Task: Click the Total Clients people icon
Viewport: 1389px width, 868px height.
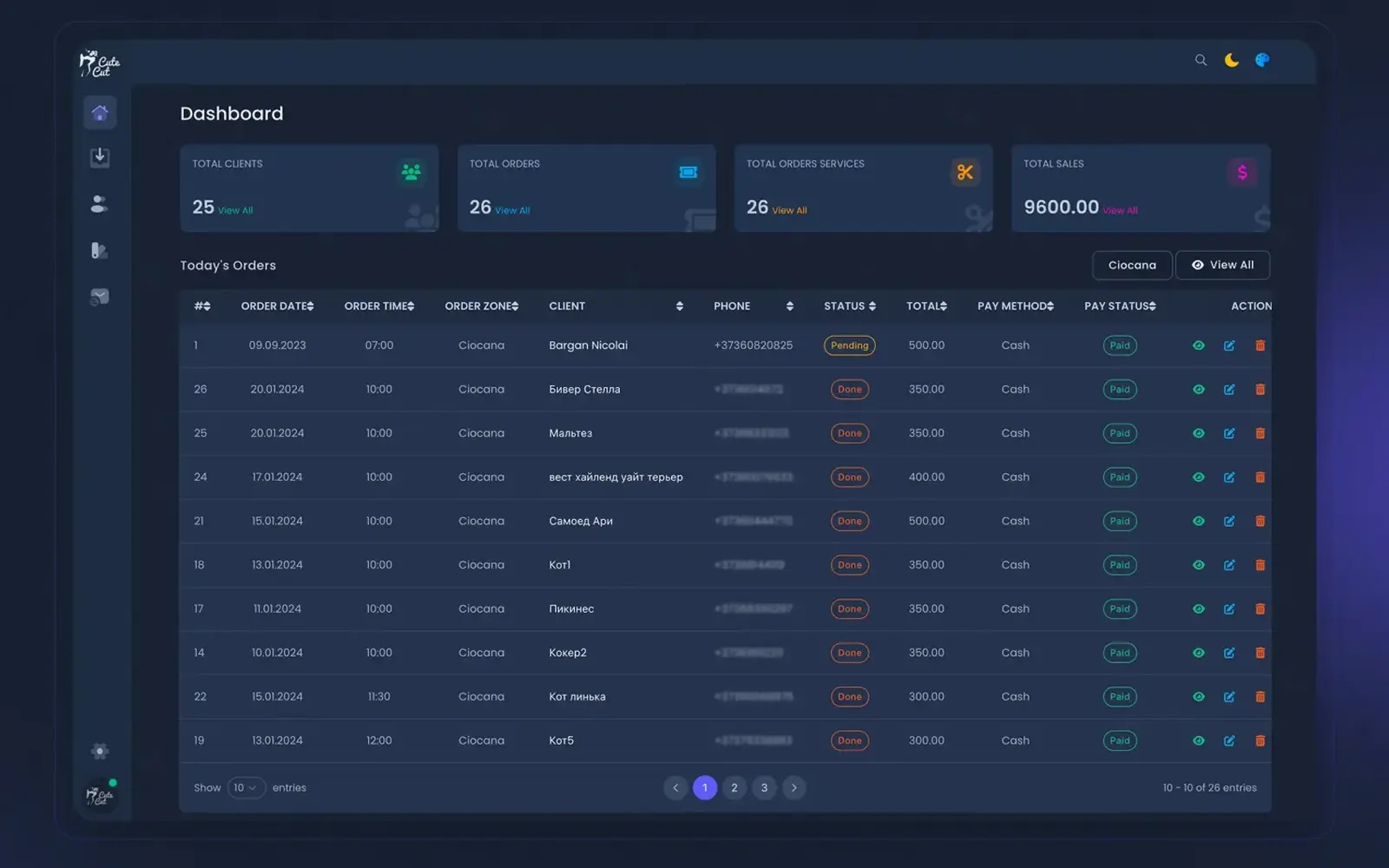Action: click(411, 172)
